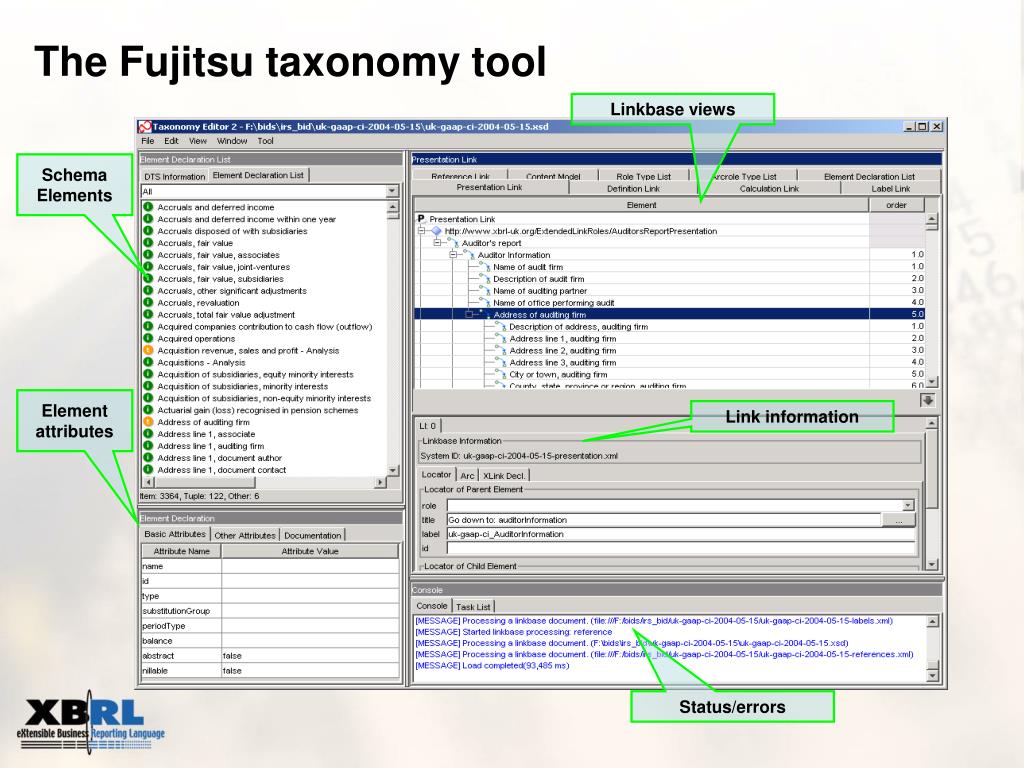Click orange icon beside Acquisition revenue, sales and profit
This screenshot has height=768, width=1024.
pyautogui.click(x=148, y=351)
